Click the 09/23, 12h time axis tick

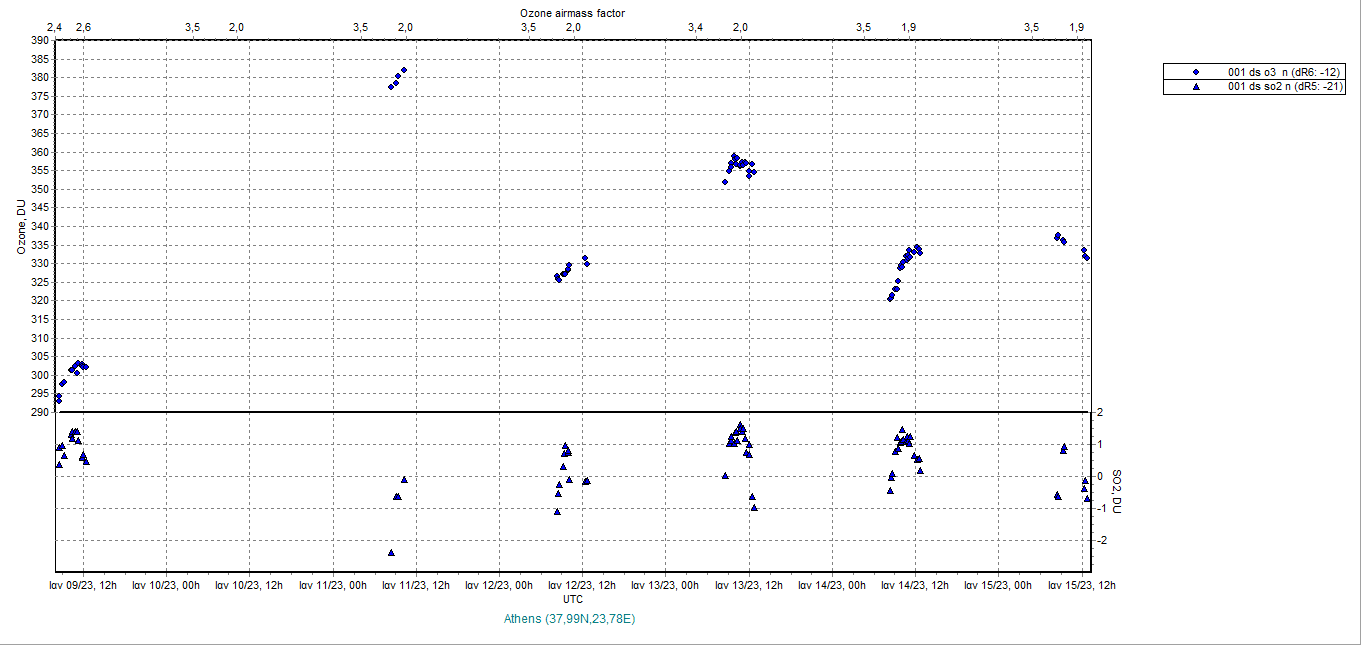tap(84, 586)
